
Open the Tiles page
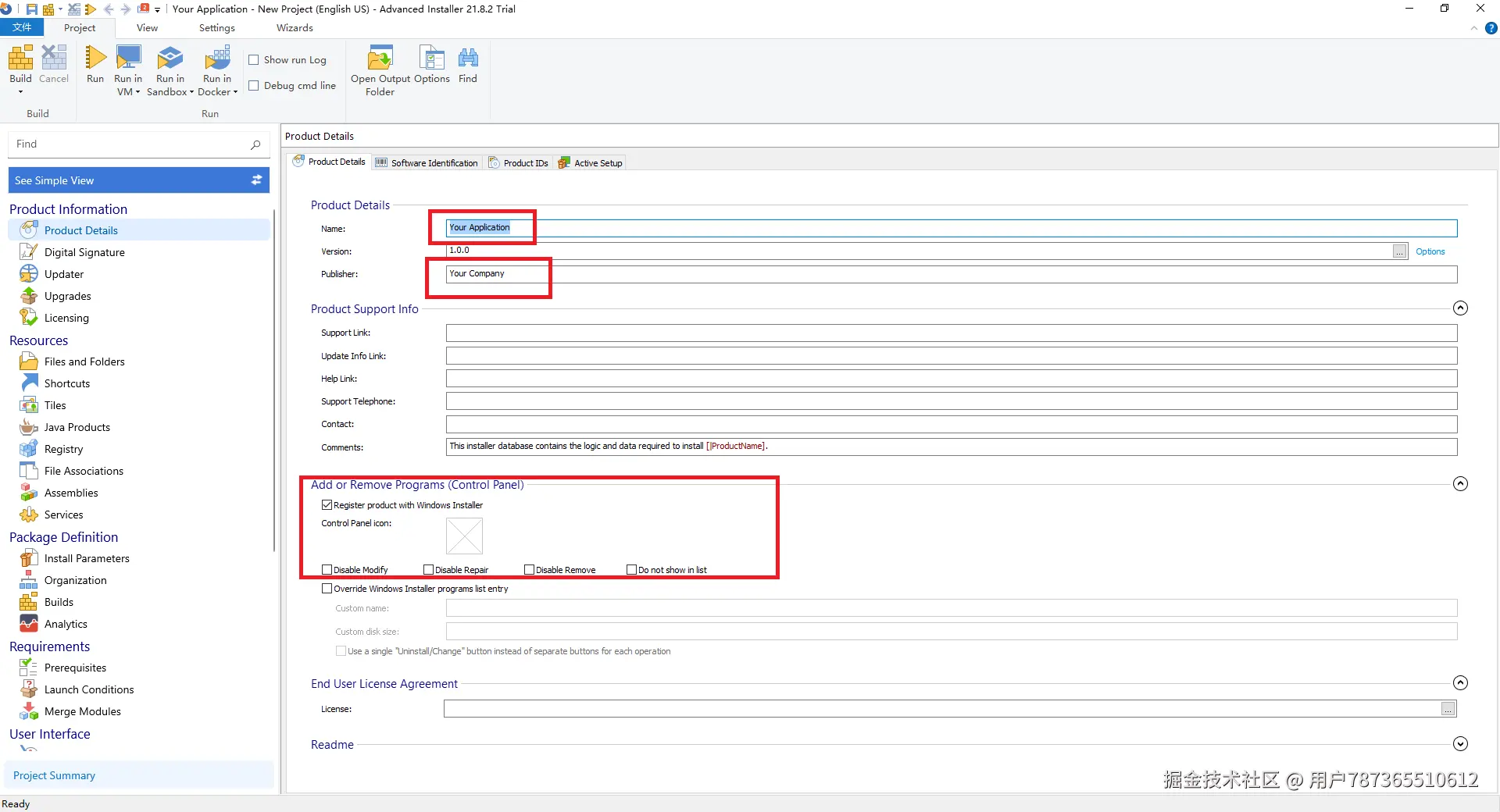point(55,405)
